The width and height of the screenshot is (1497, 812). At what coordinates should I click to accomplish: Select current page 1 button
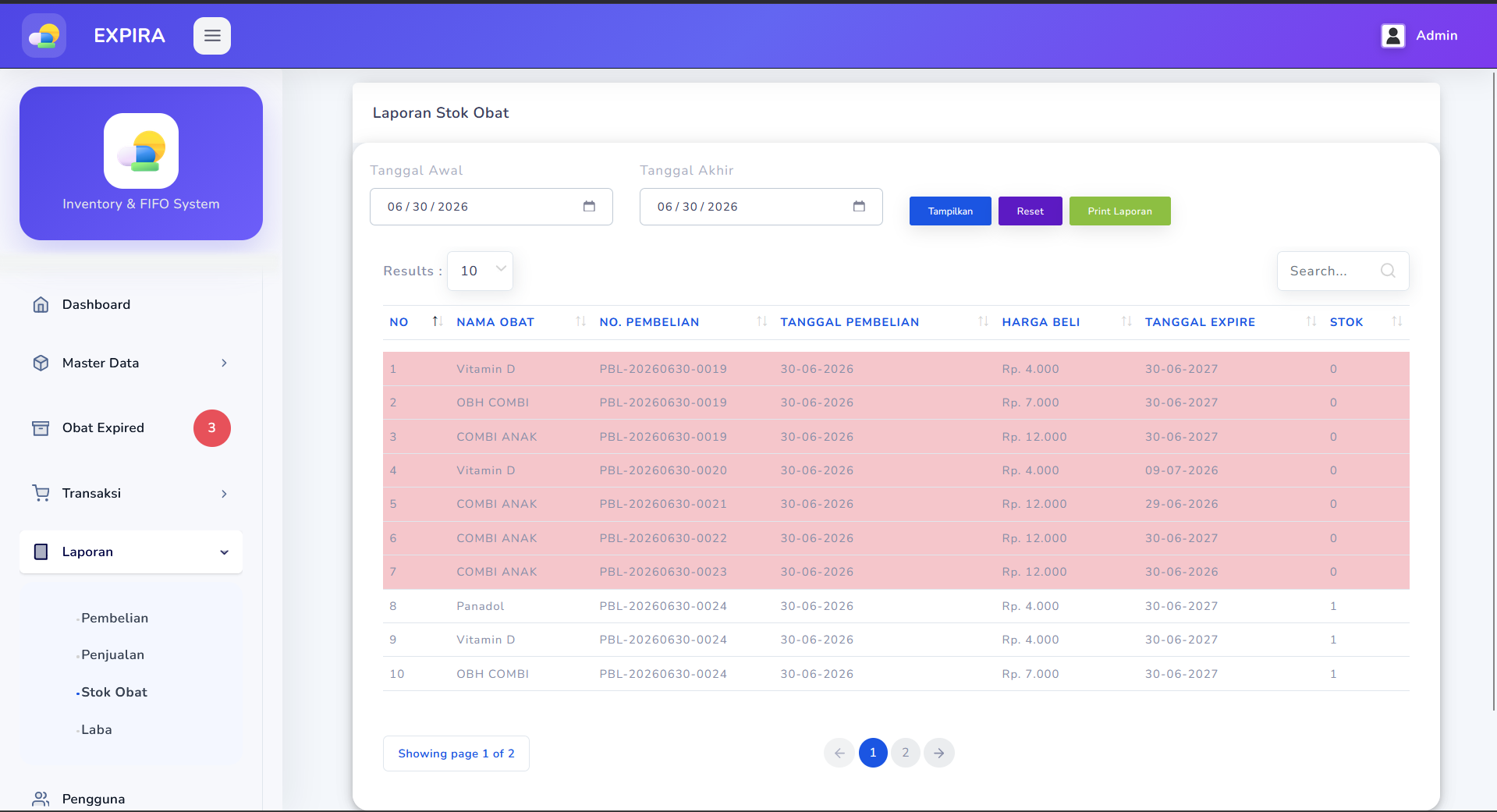[873, 753]
